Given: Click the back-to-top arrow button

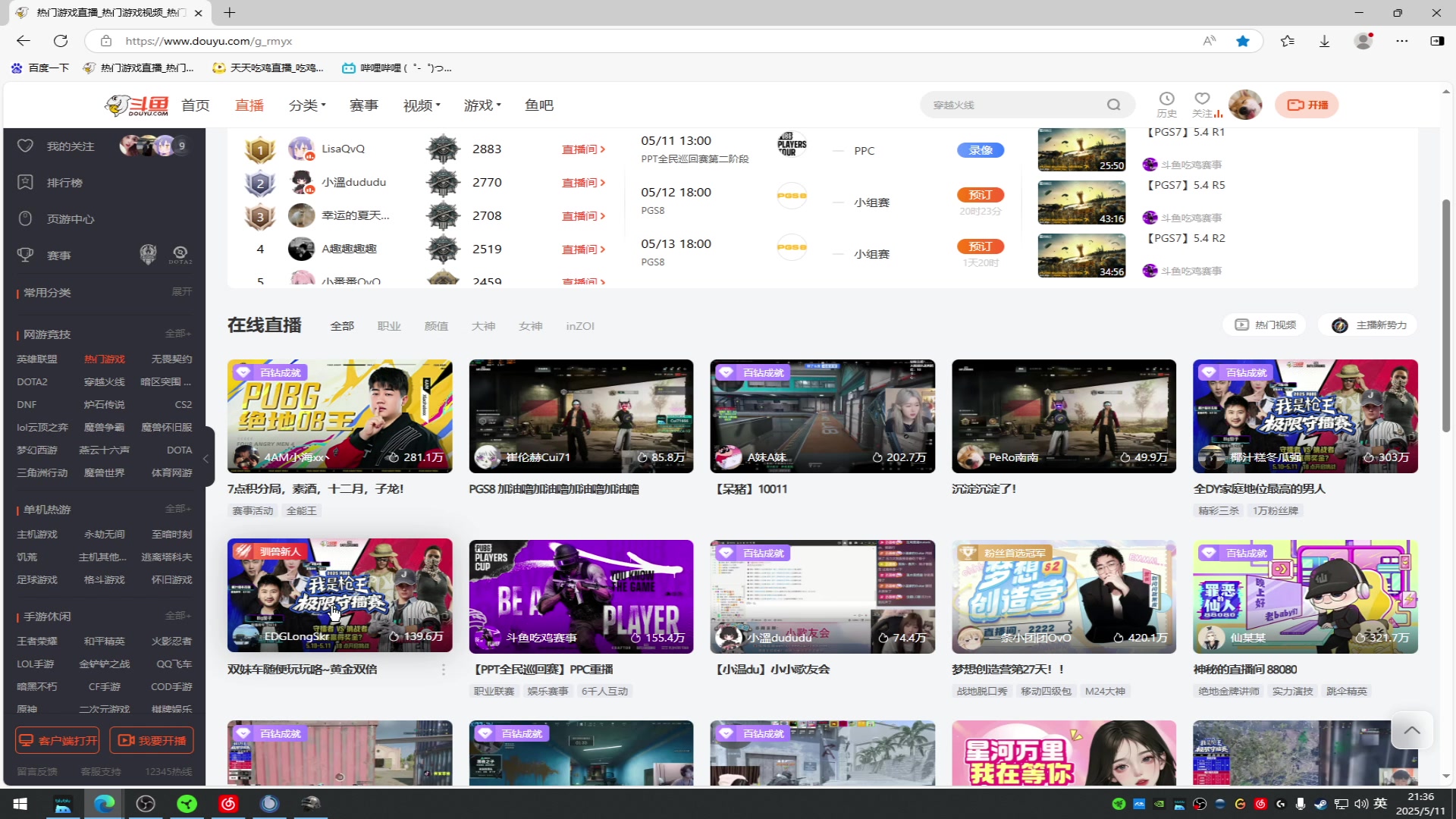Looking at the screenshot, I should point(1411,730).
